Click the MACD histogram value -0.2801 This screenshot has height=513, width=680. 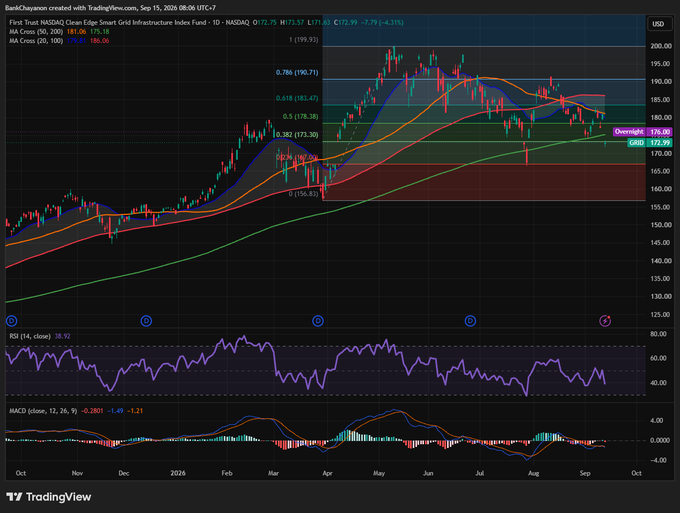pyautogui.click(x=92, y=411)
